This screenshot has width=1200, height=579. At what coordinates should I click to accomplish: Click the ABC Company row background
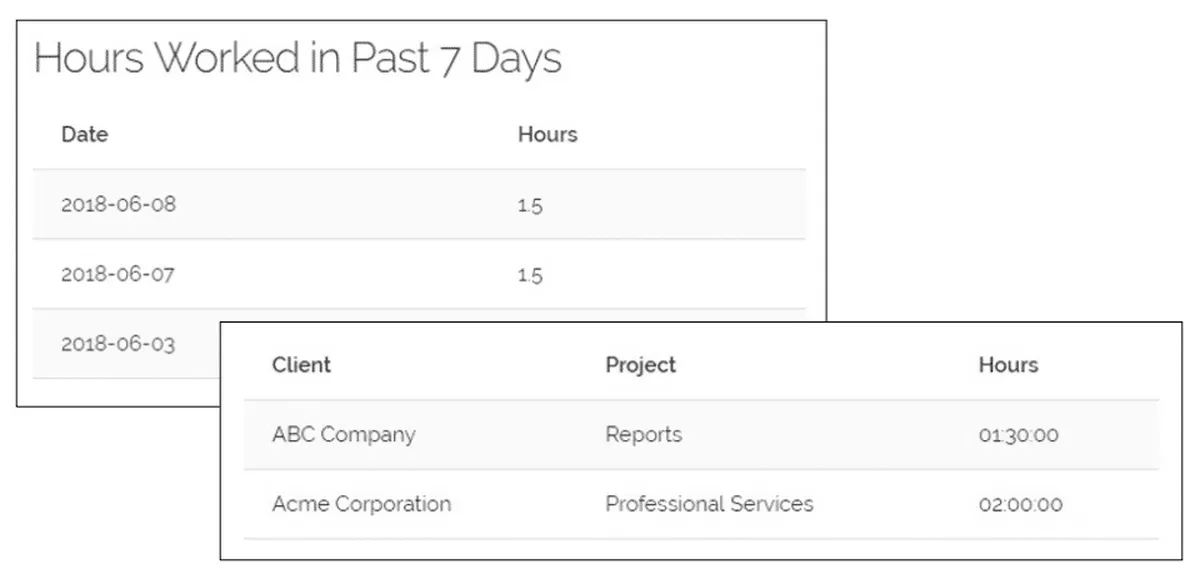click(x=701, y=435)
